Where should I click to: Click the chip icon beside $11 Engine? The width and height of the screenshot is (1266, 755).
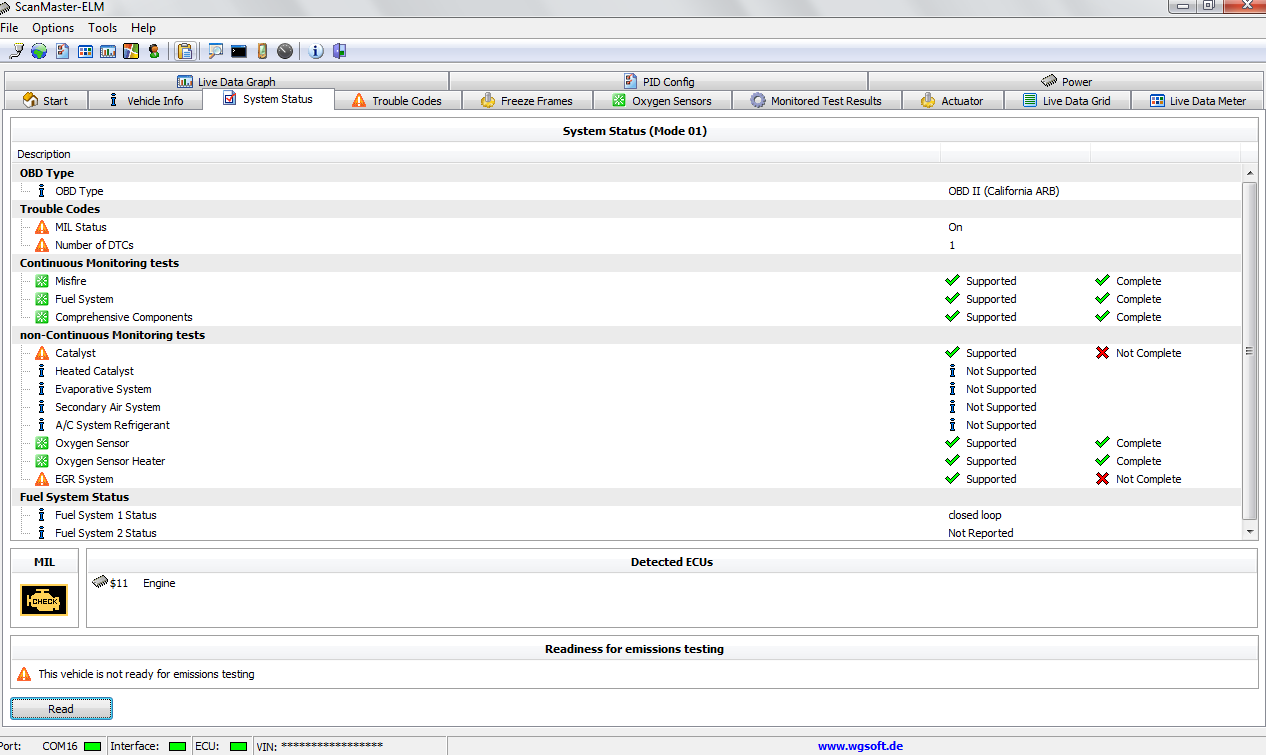tap(100, 582)
